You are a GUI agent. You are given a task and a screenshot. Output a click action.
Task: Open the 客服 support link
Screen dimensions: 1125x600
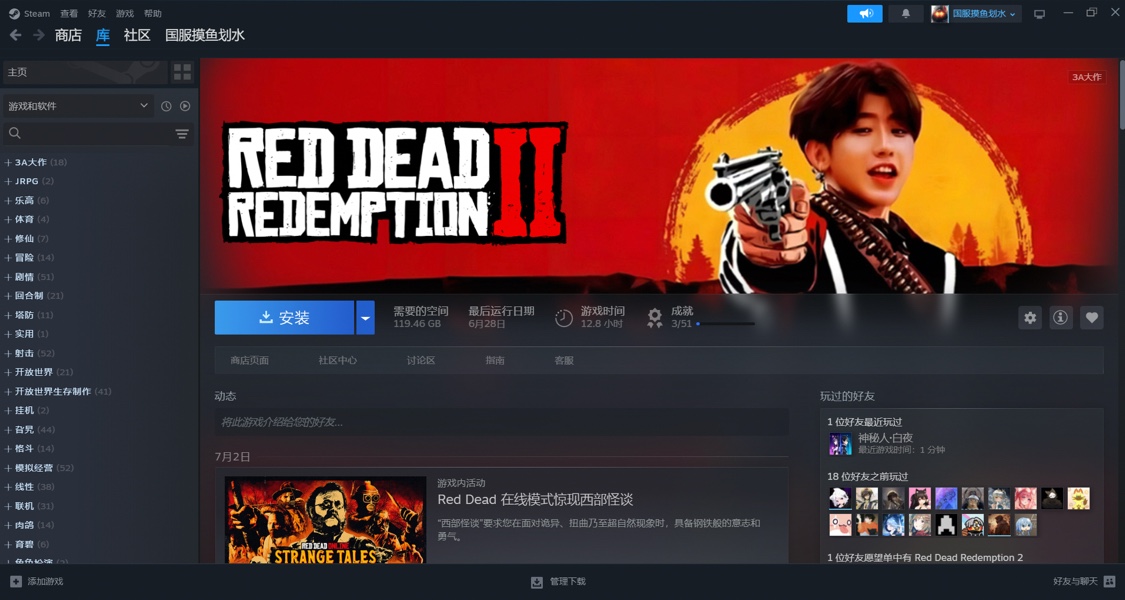pyautogui.click(x=564, y=360)
